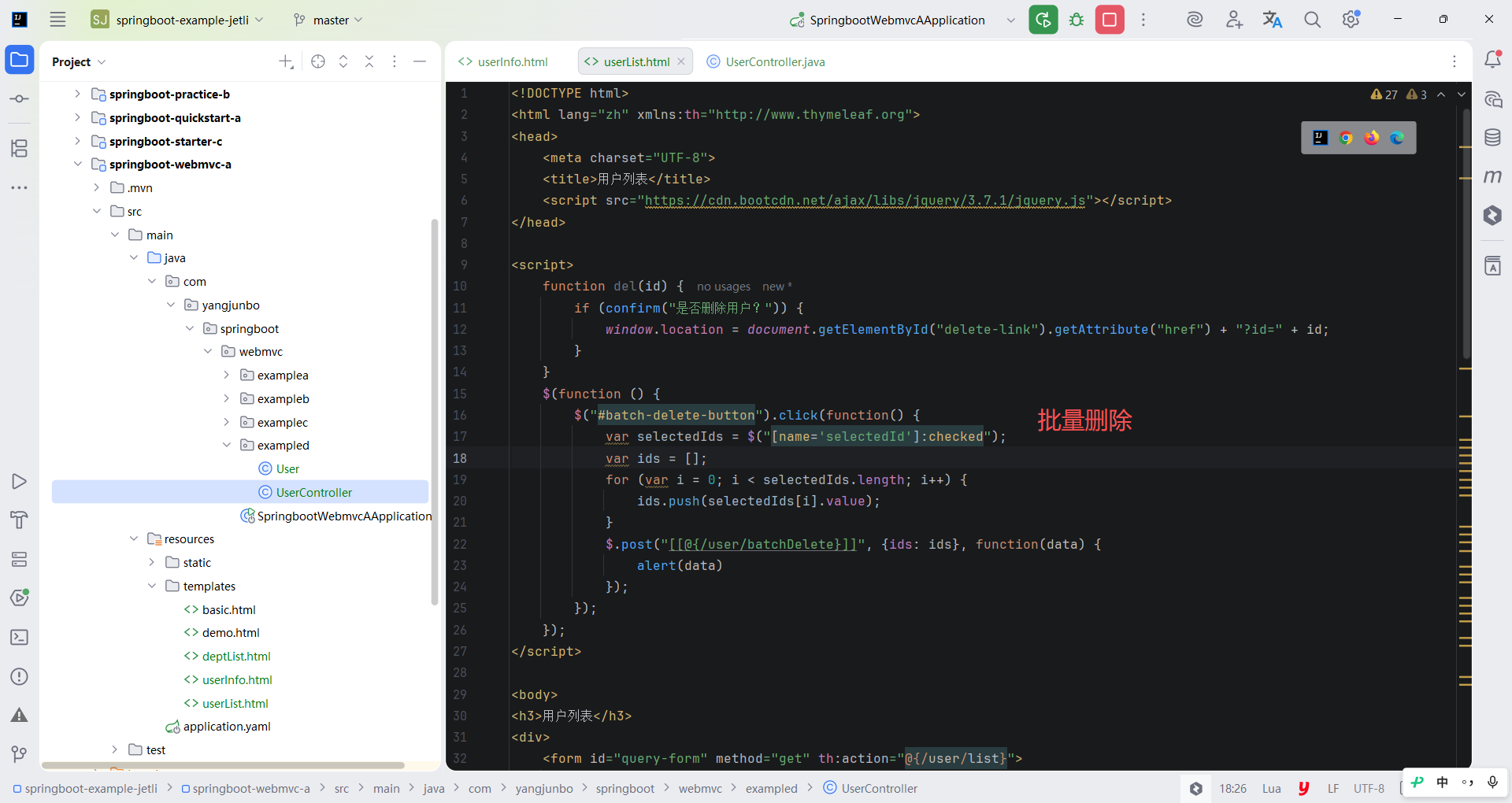The image size is (1512, 803).
Task: Open the Project view mode dropdown
Action: pos(79,61)
